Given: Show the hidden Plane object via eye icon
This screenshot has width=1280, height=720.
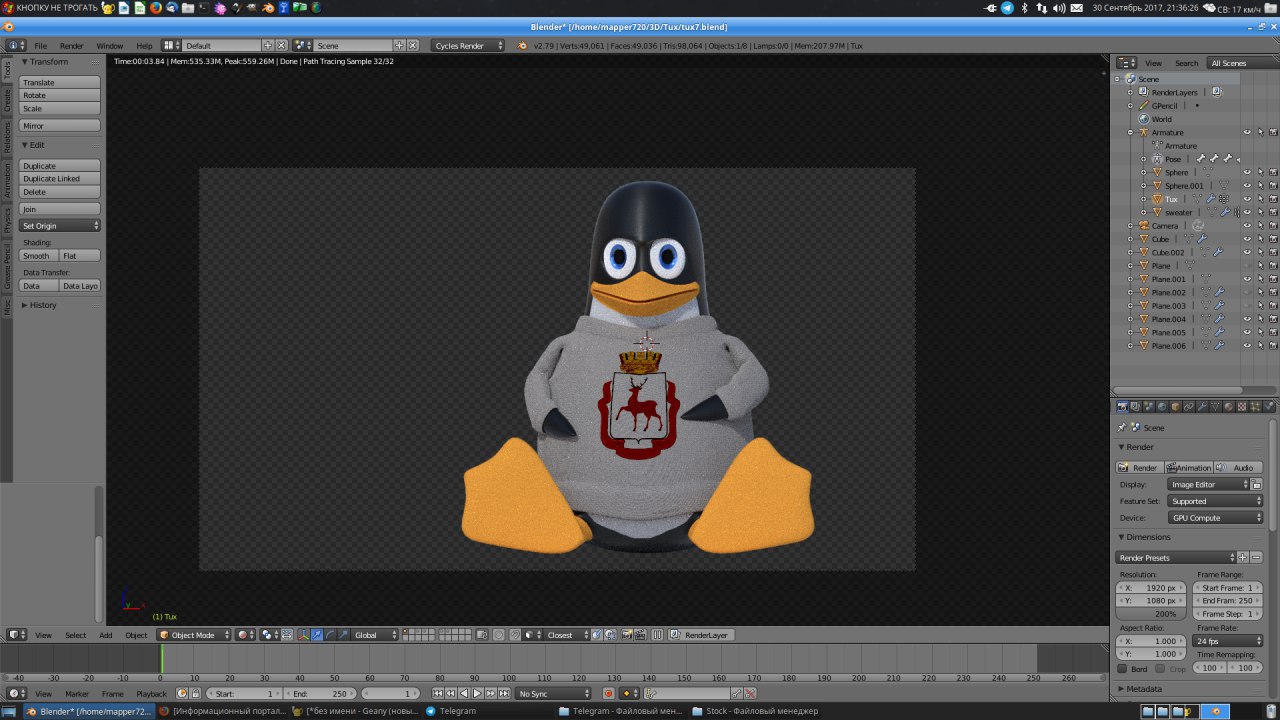Looking at the screenshot, I should point(1247,266).
